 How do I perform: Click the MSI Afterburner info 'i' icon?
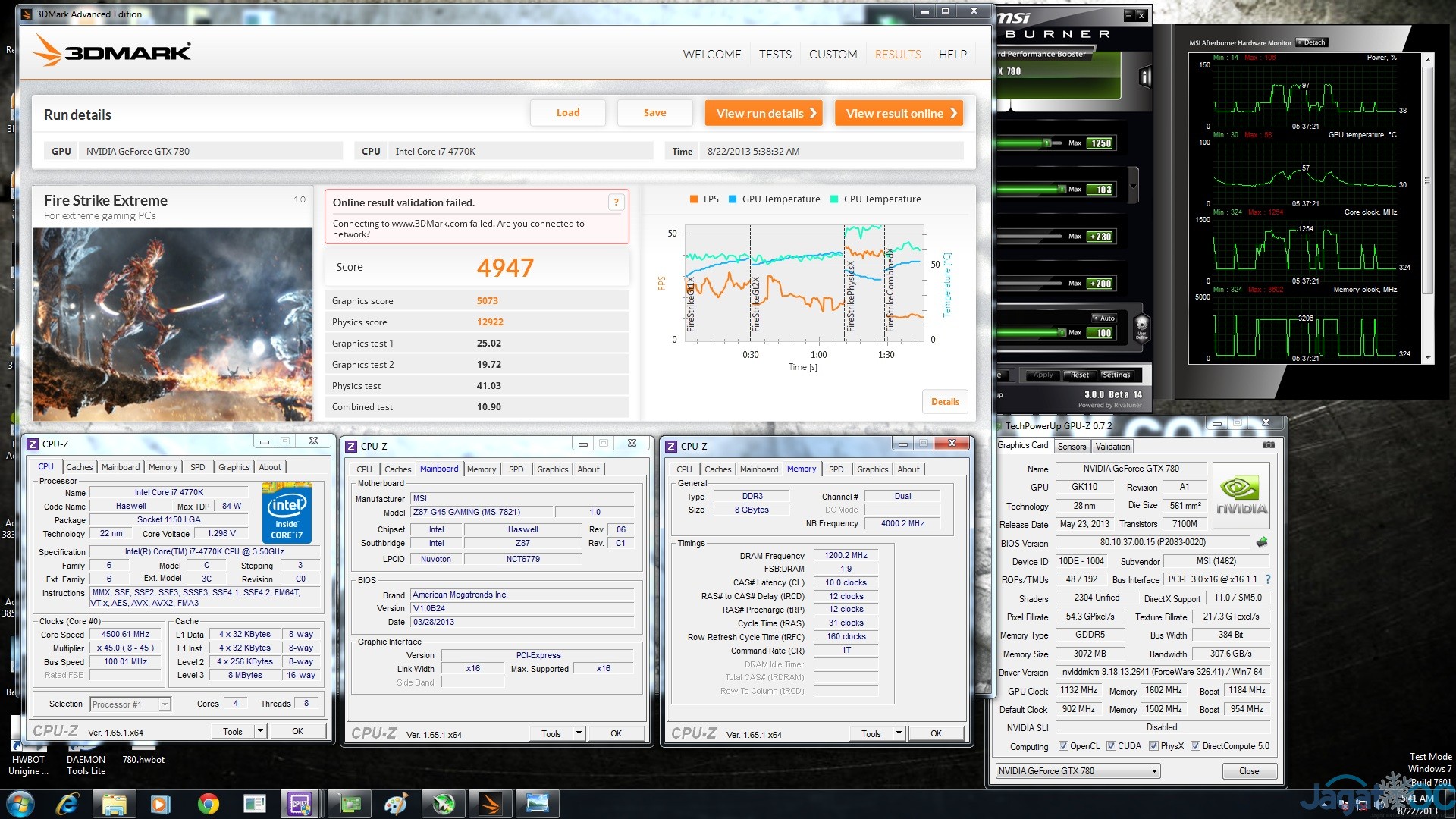click(x=1145, y=77)
